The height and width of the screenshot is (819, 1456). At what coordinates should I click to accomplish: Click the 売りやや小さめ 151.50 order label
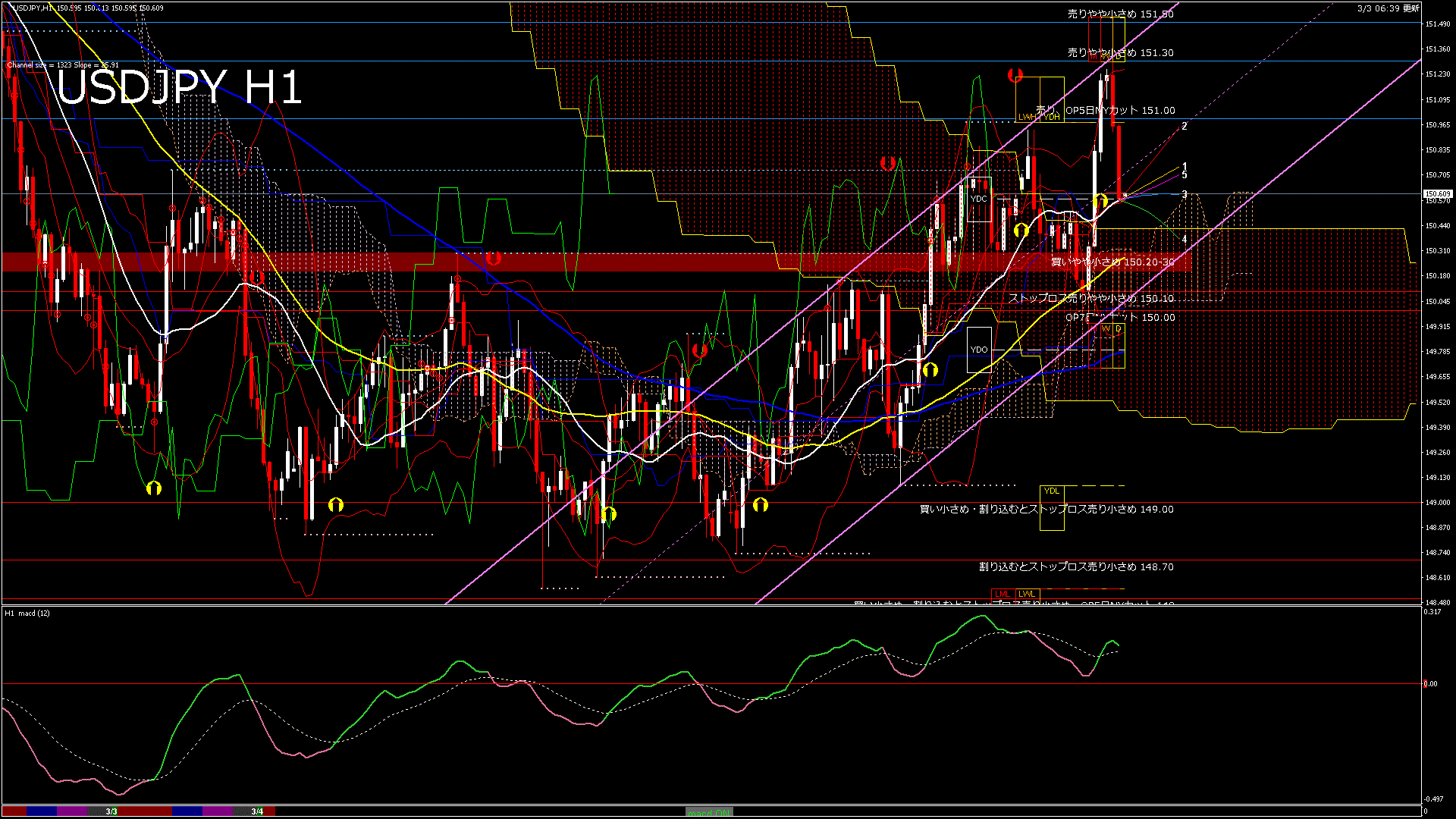[x=1120, y=14]
